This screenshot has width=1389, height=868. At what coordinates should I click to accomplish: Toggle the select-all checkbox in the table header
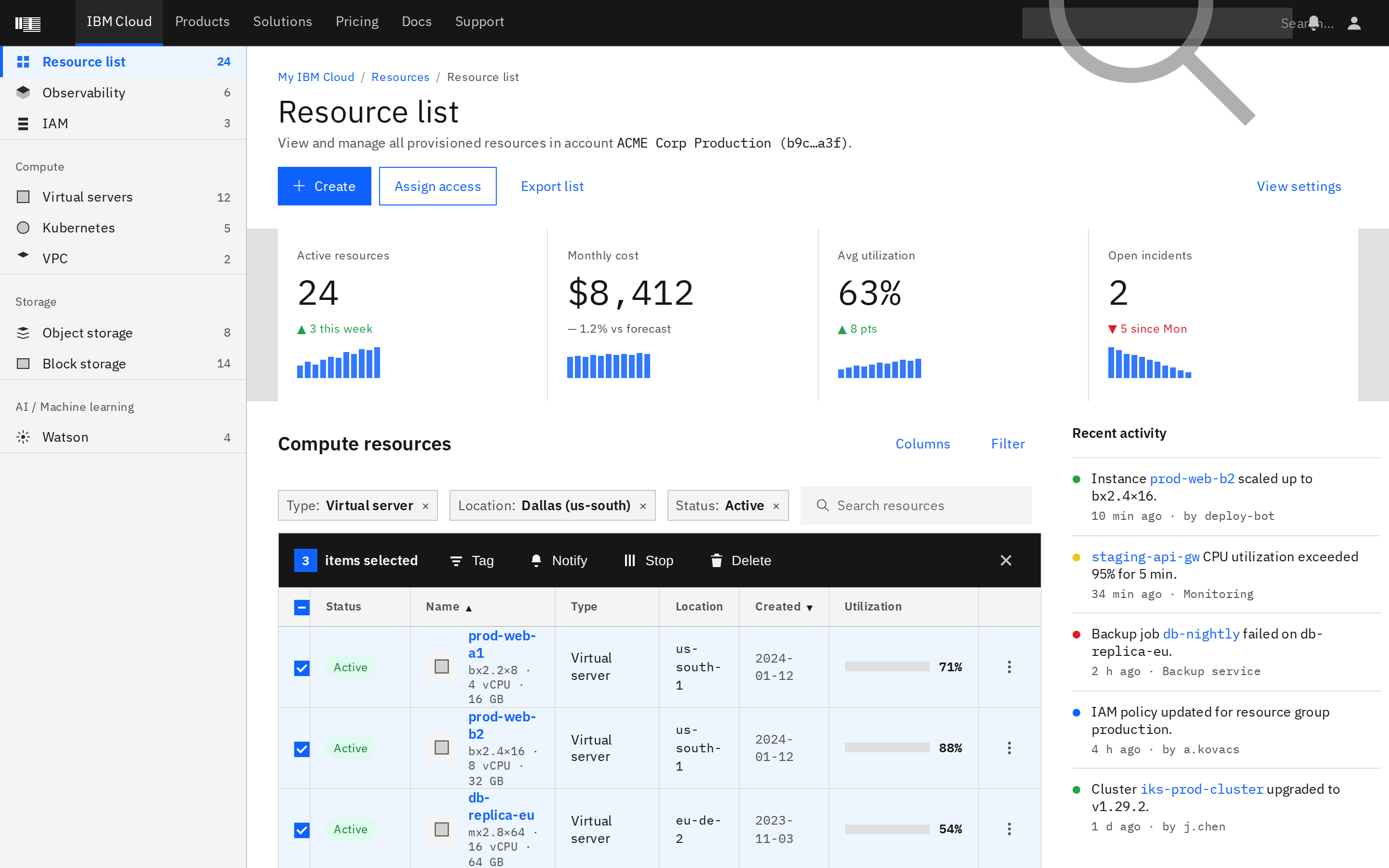click(302, 608)
